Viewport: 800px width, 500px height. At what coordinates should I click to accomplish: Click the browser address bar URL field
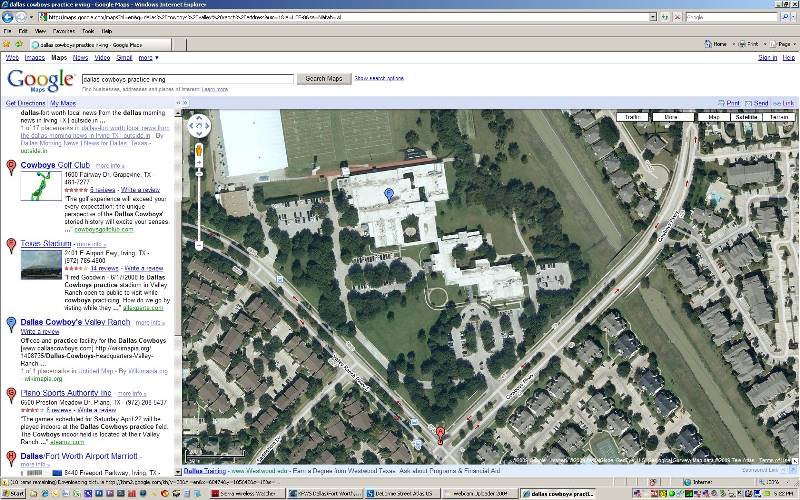click(348, 17)
